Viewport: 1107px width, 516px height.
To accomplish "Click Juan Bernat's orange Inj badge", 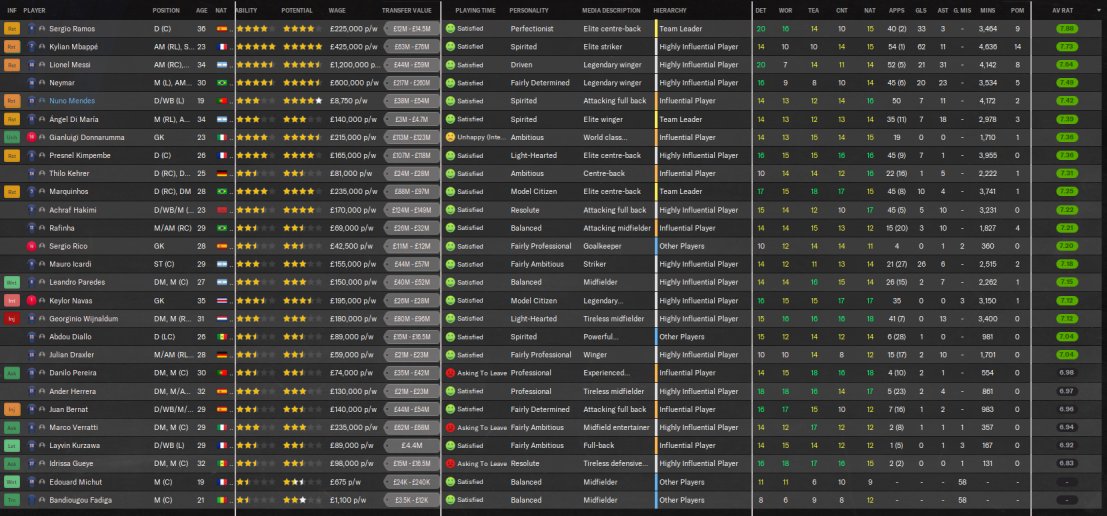I will [12, 409].
